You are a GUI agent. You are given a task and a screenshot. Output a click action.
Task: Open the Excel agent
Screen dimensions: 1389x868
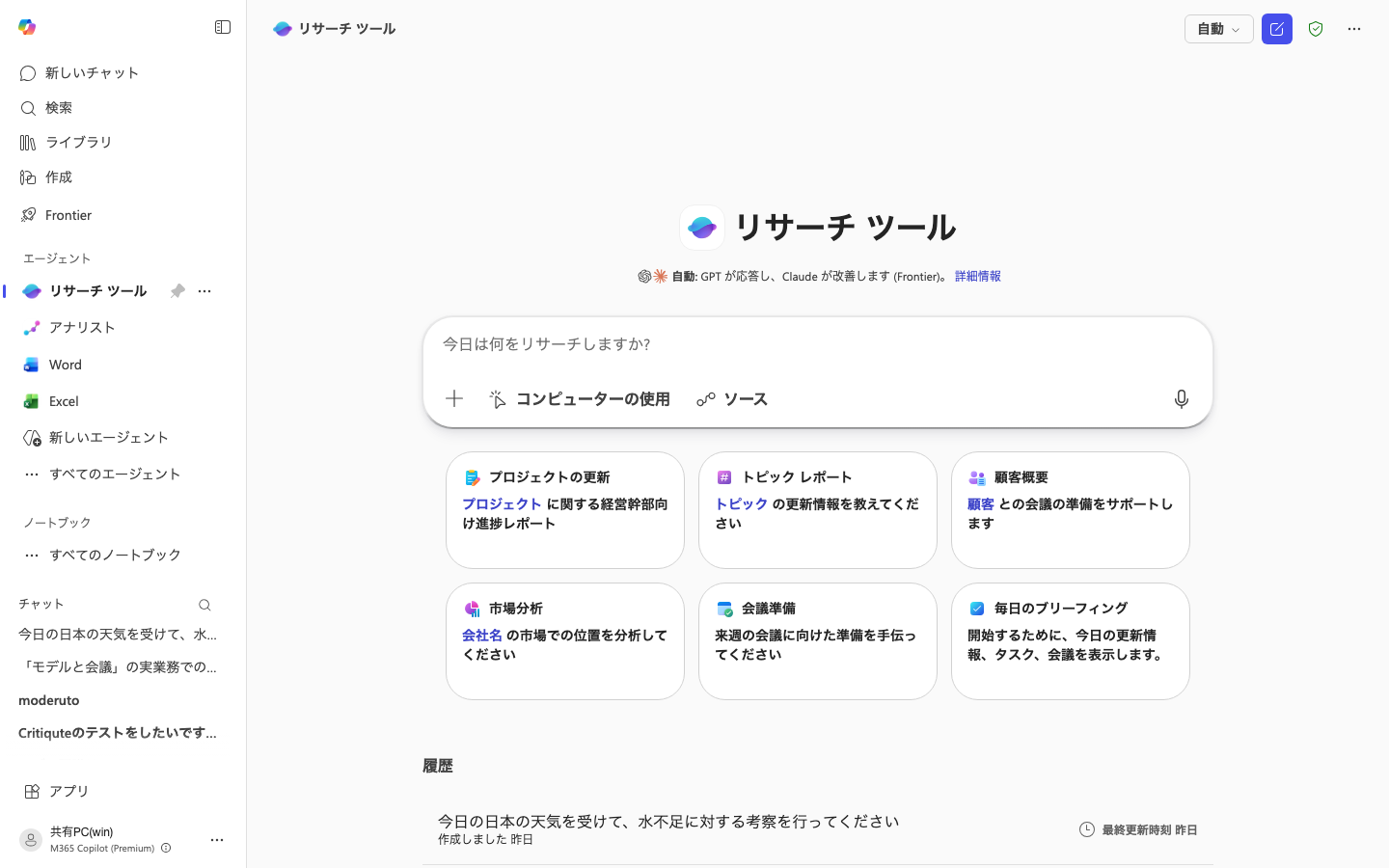[63, 401]
